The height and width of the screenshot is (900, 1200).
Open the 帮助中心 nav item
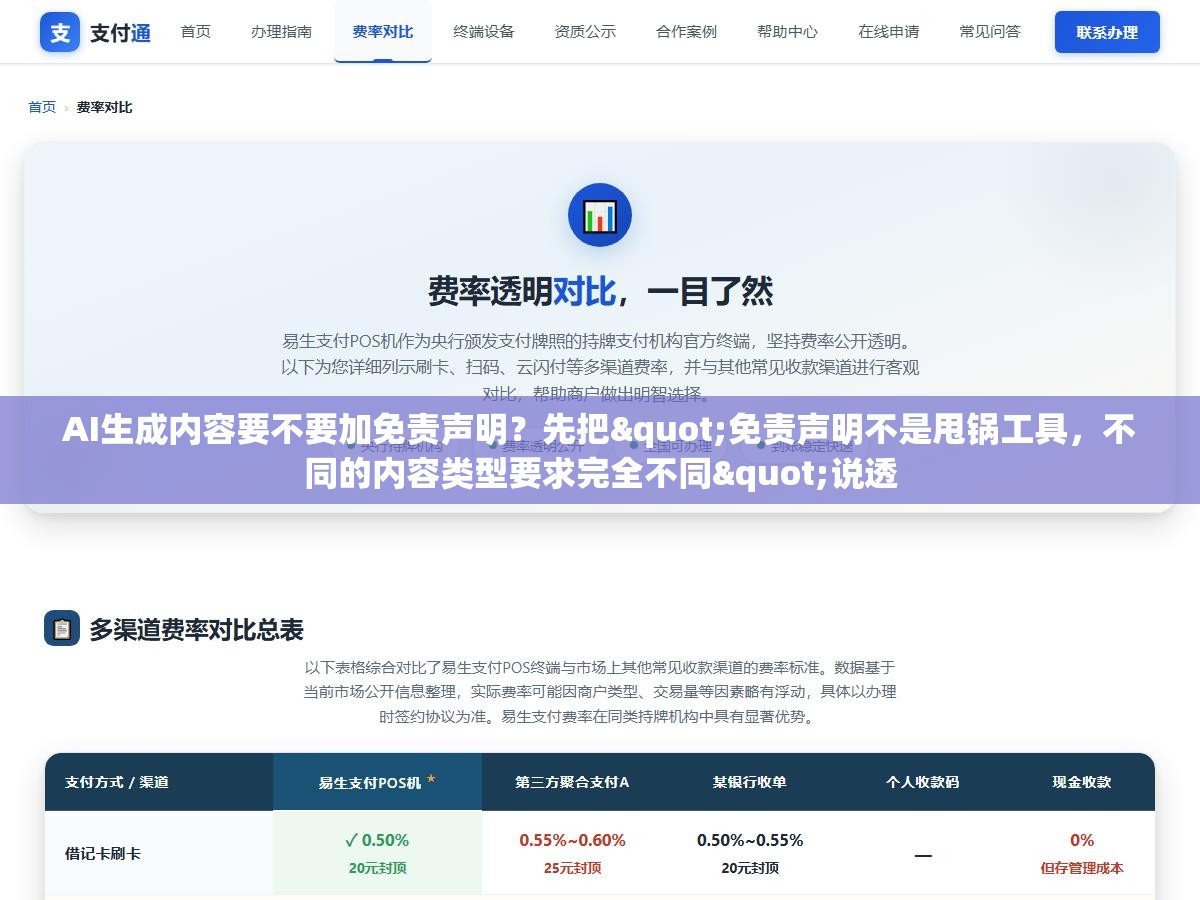click(787, 32)
